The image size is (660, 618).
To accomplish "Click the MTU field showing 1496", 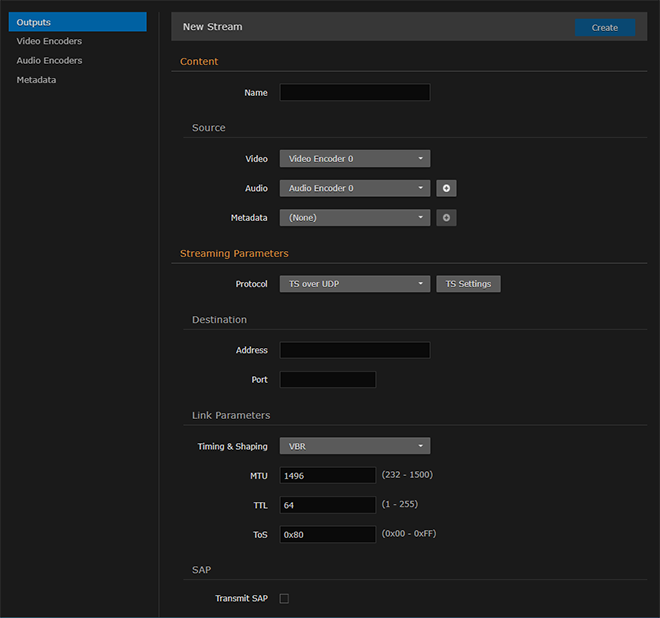I will click(x=327, y=475).
